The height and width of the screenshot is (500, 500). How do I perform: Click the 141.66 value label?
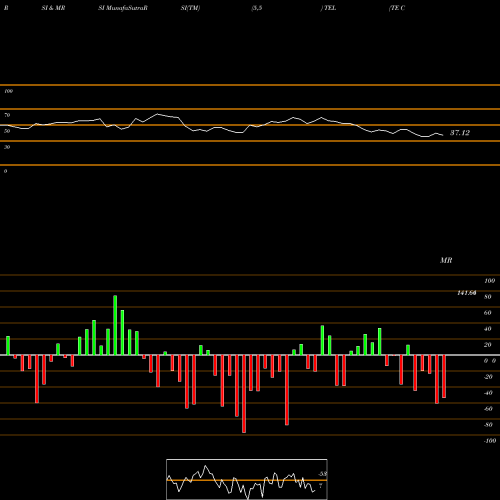(467, 293)
